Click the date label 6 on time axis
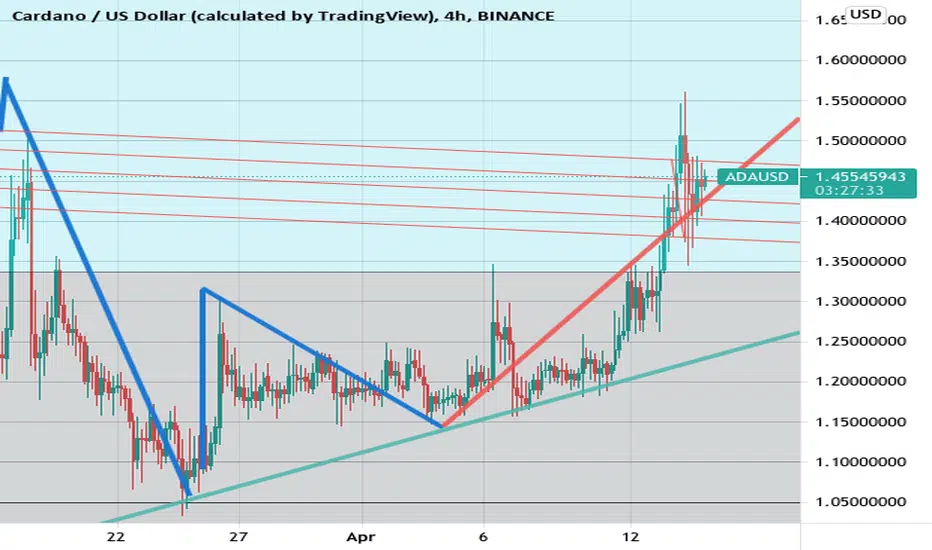932x550 pixels. tap(483, 536)
